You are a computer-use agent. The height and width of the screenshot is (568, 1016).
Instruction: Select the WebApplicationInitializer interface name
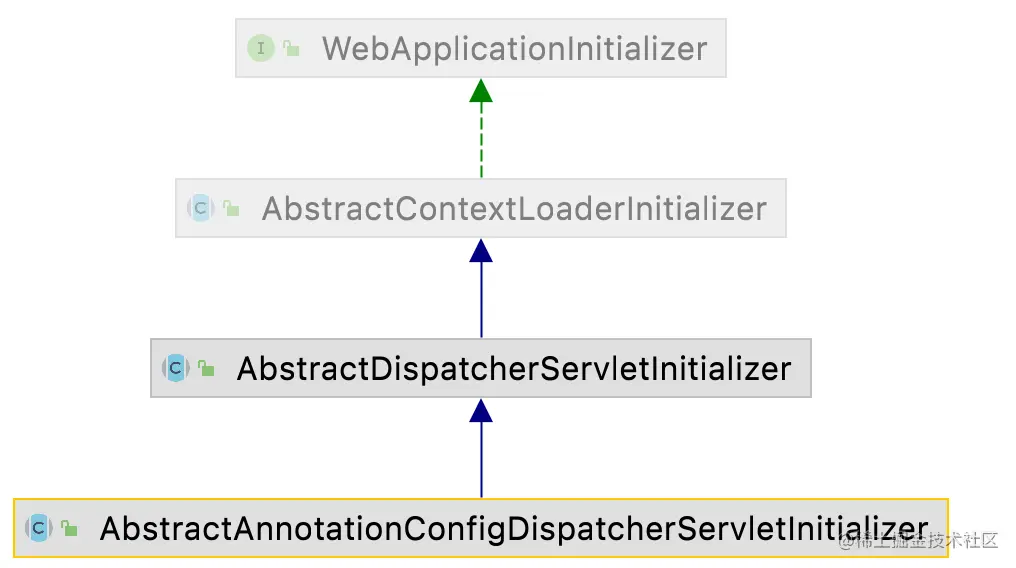tap(514, 49)
